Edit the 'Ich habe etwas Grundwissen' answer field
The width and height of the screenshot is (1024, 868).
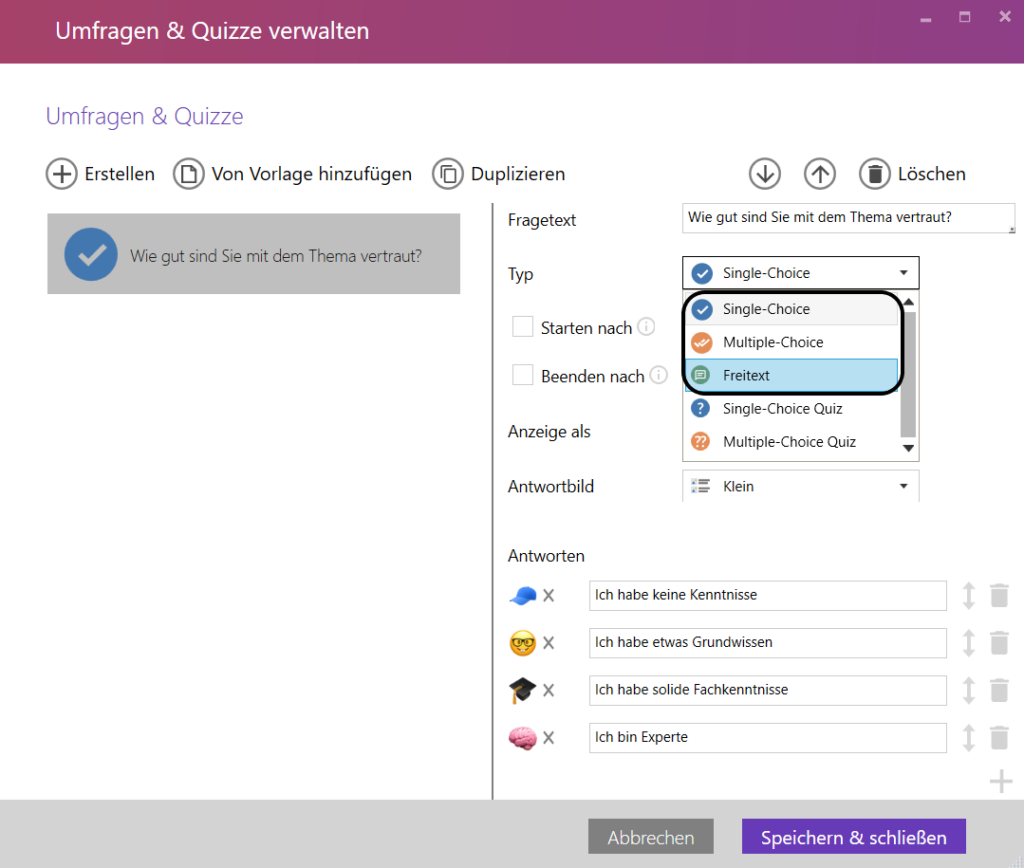point(767,643)
